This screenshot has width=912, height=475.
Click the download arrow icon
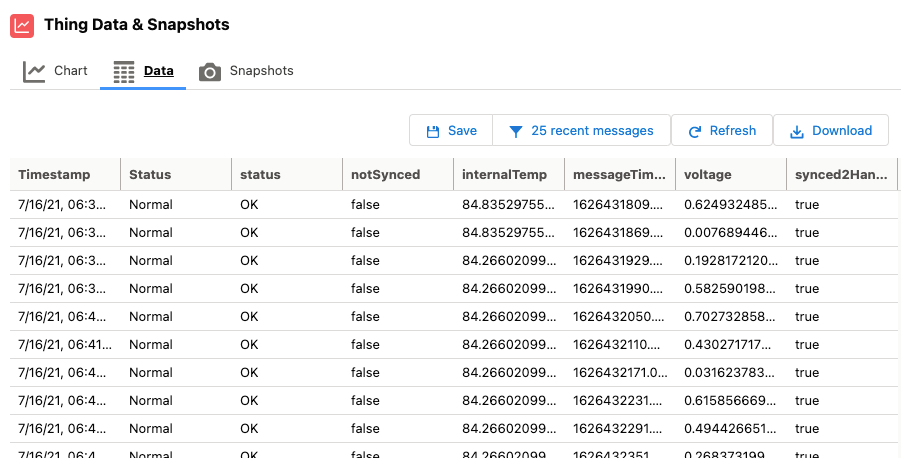797,132
